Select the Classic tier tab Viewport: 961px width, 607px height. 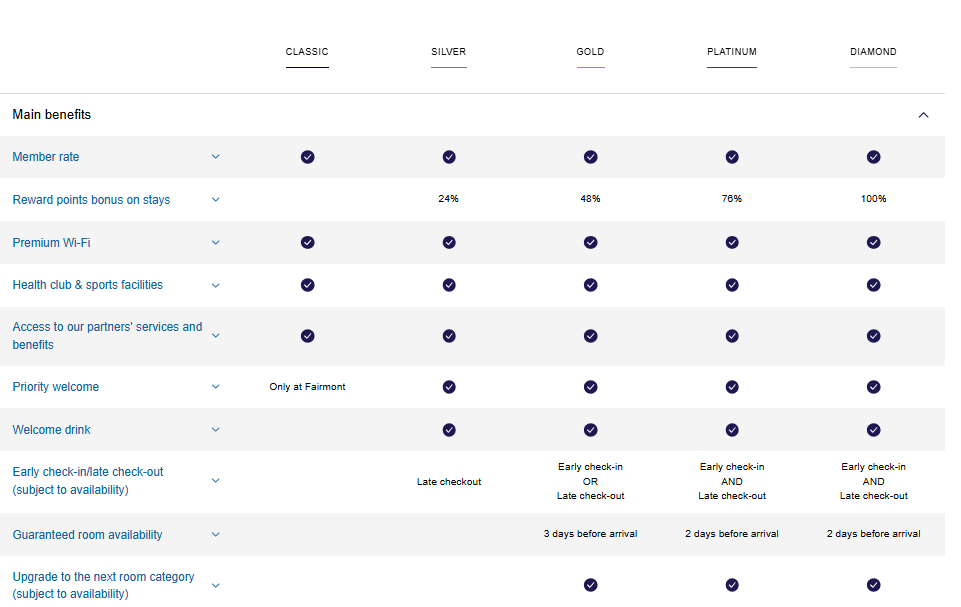307,52
